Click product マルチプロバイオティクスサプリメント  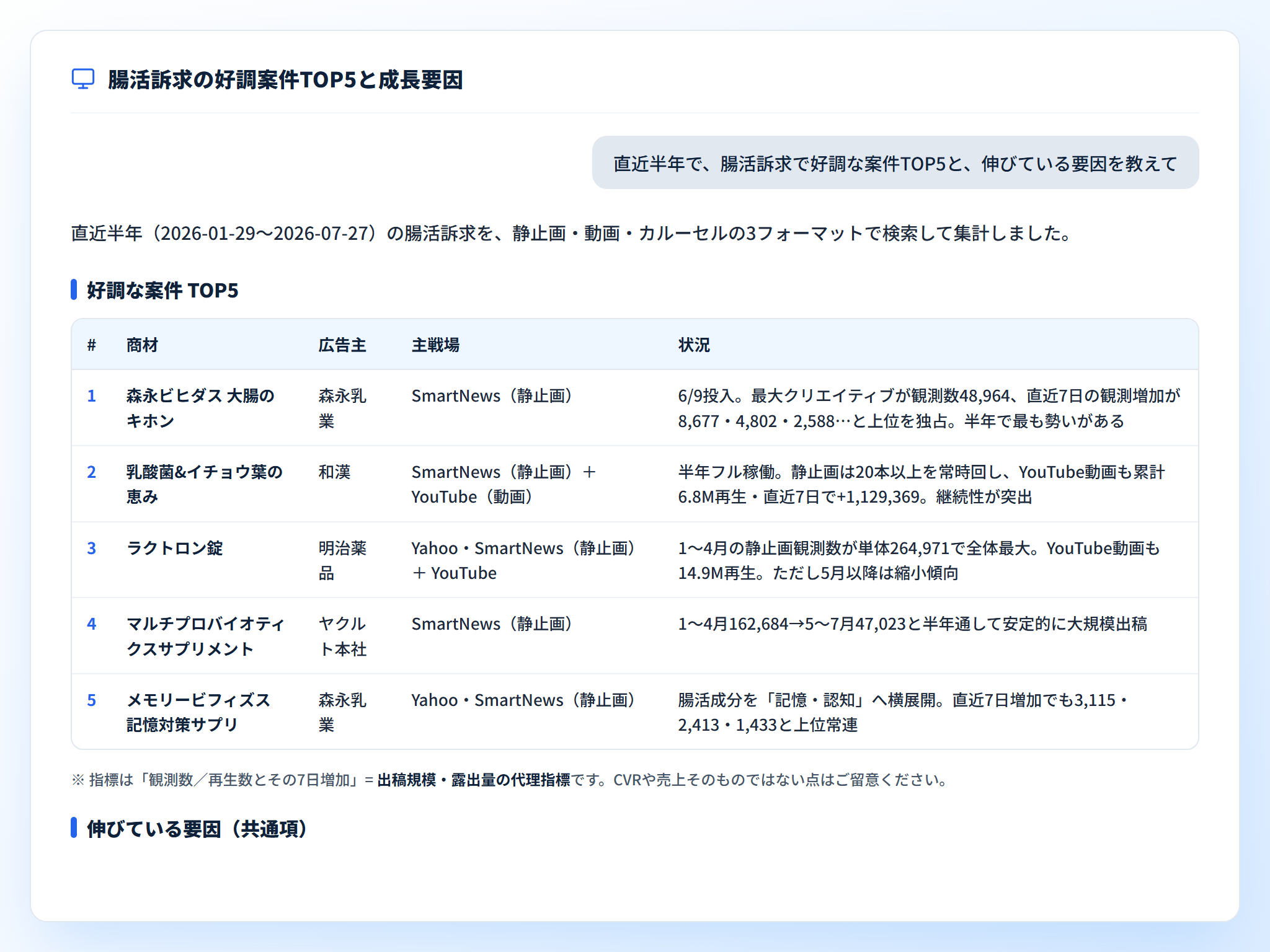tap(205, 637)
